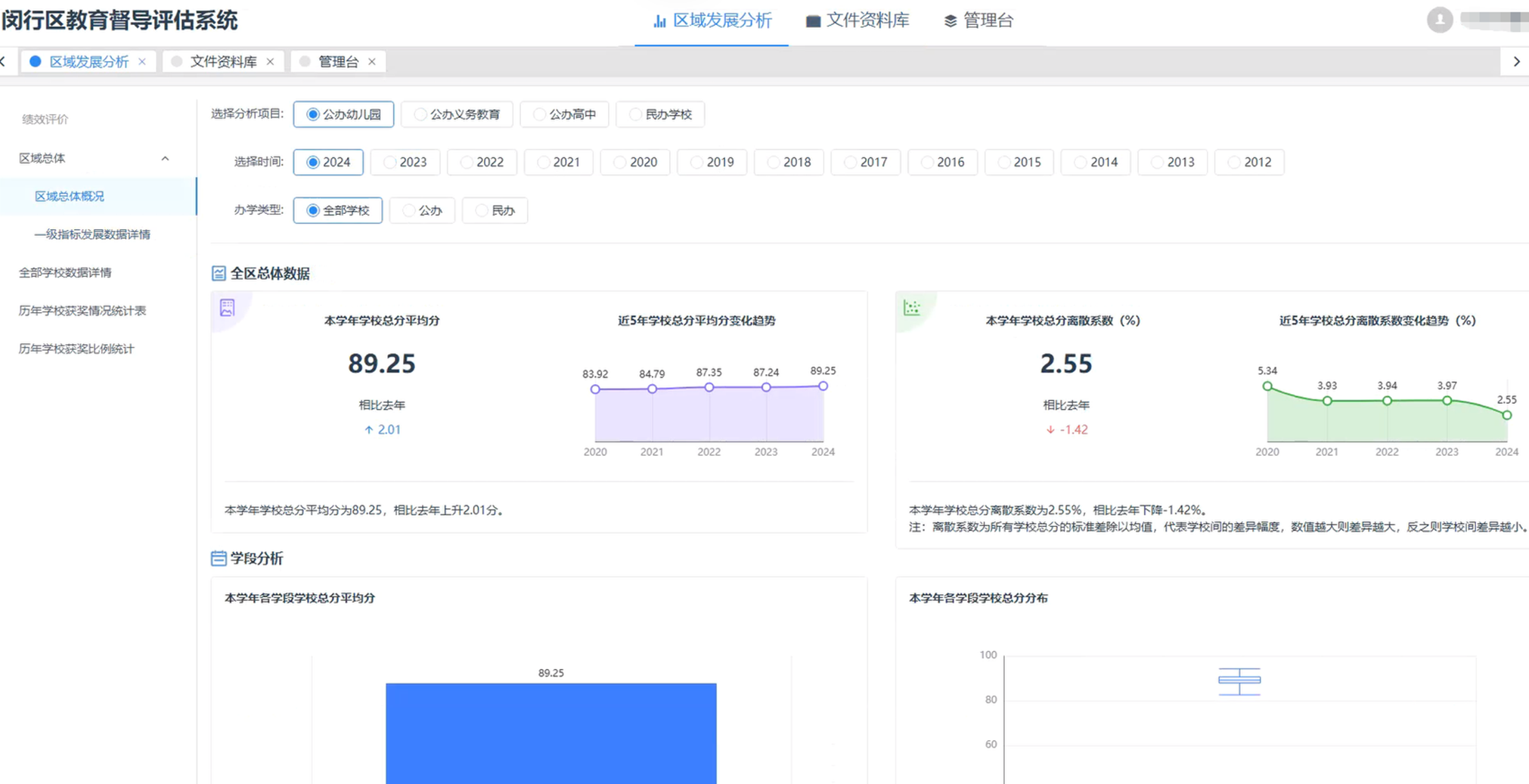Open 全部学校数据详情 in the sidebar
Screen dimensions: 1529x784
coord(65,273)
